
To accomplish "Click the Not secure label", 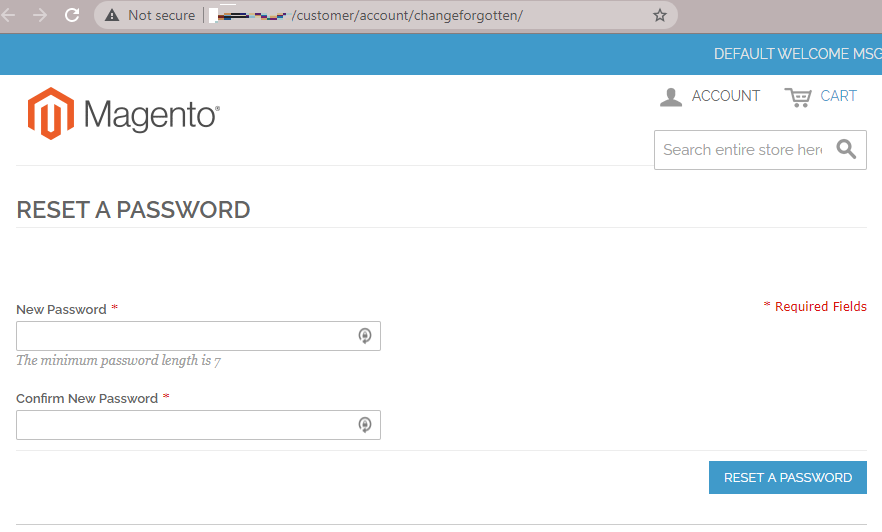I will [161, 15].
